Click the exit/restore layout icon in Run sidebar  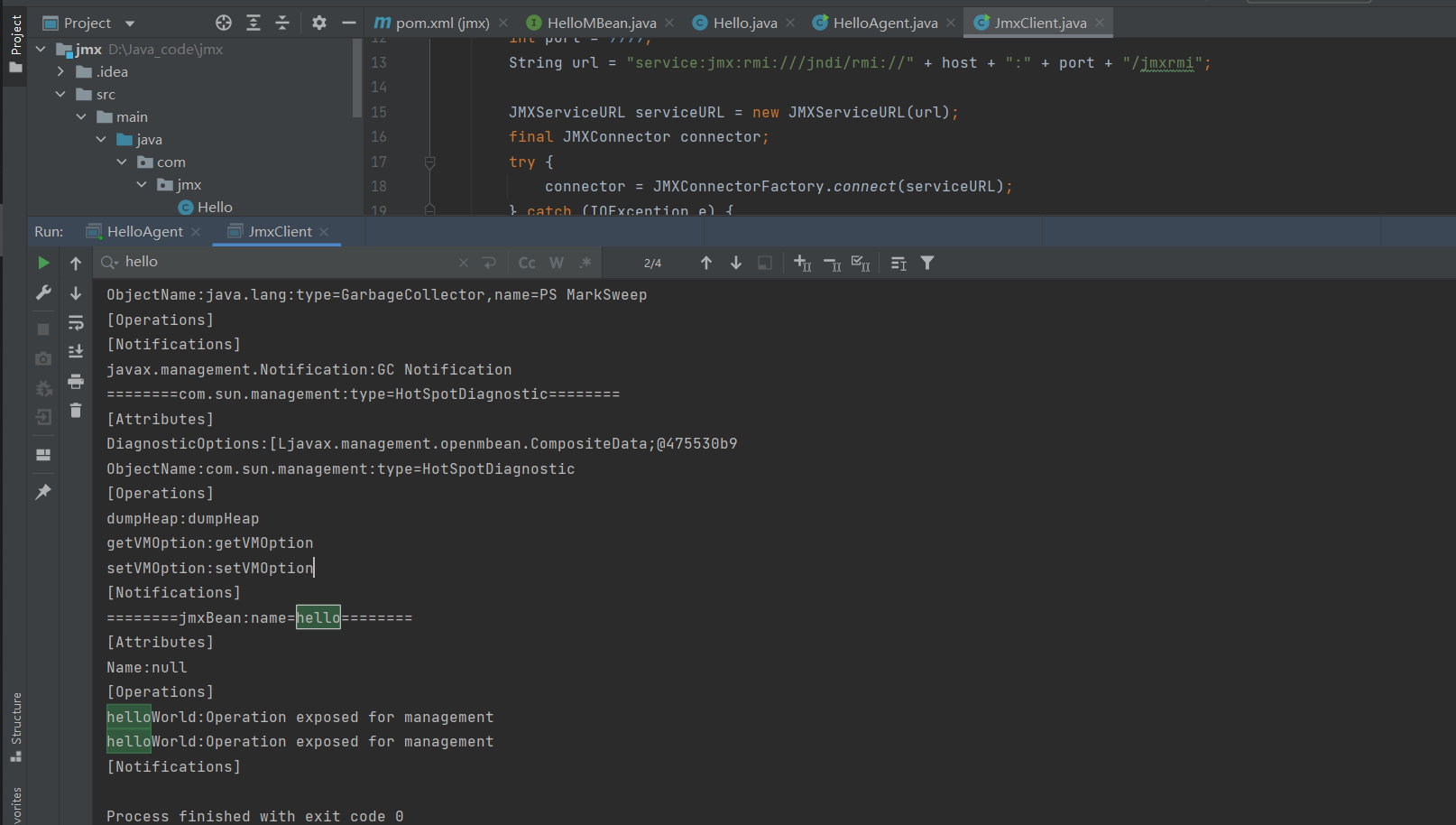(x=43, y=417)
